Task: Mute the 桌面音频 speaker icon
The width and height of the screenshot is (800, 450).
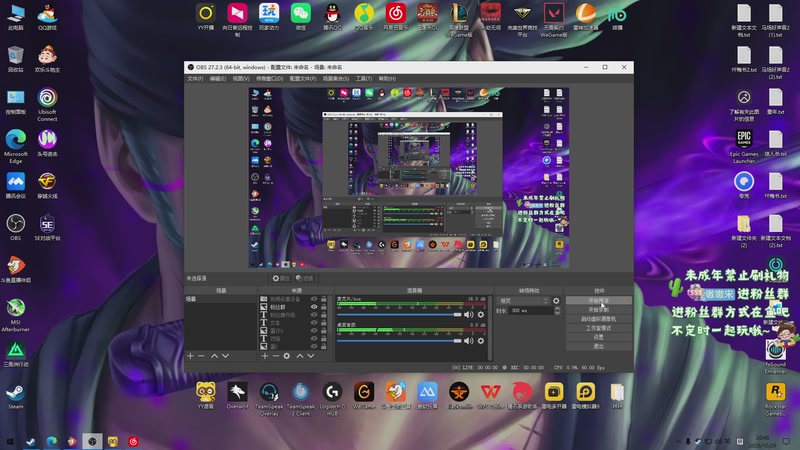Action: pyautogui.click(x=468, y=340)
